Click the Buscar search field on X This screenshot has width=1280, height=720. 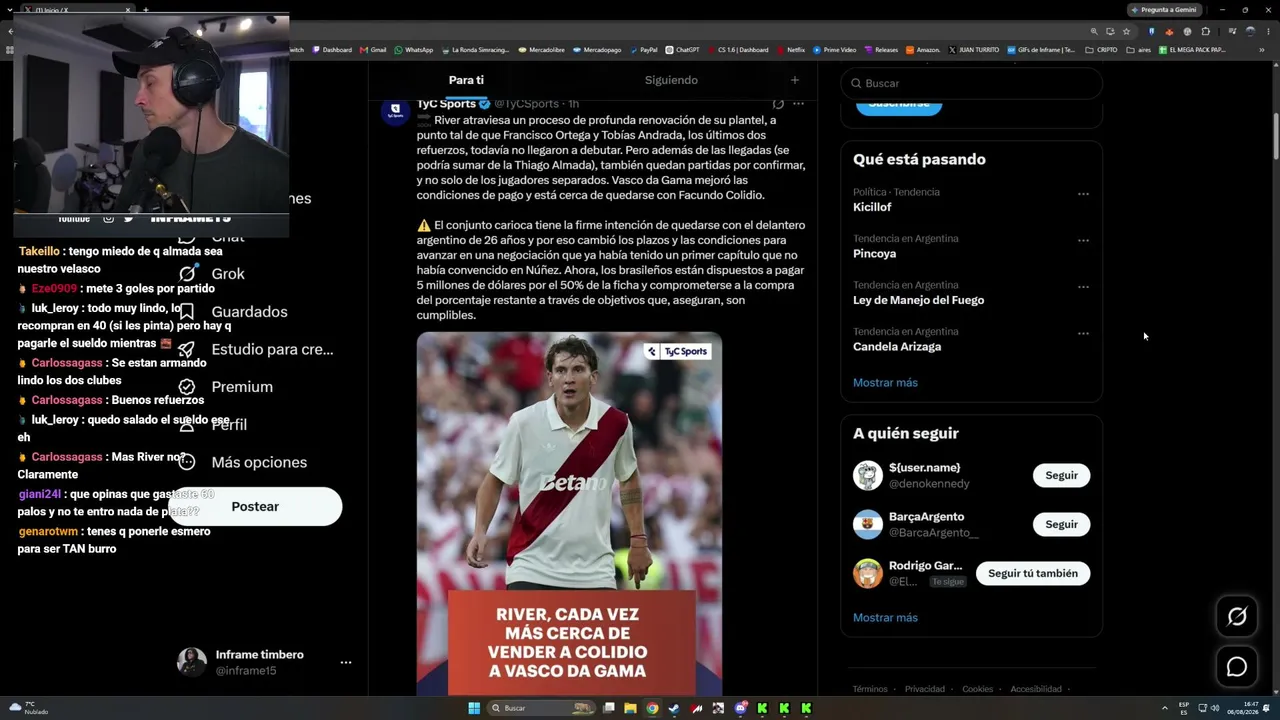point(972,83)
